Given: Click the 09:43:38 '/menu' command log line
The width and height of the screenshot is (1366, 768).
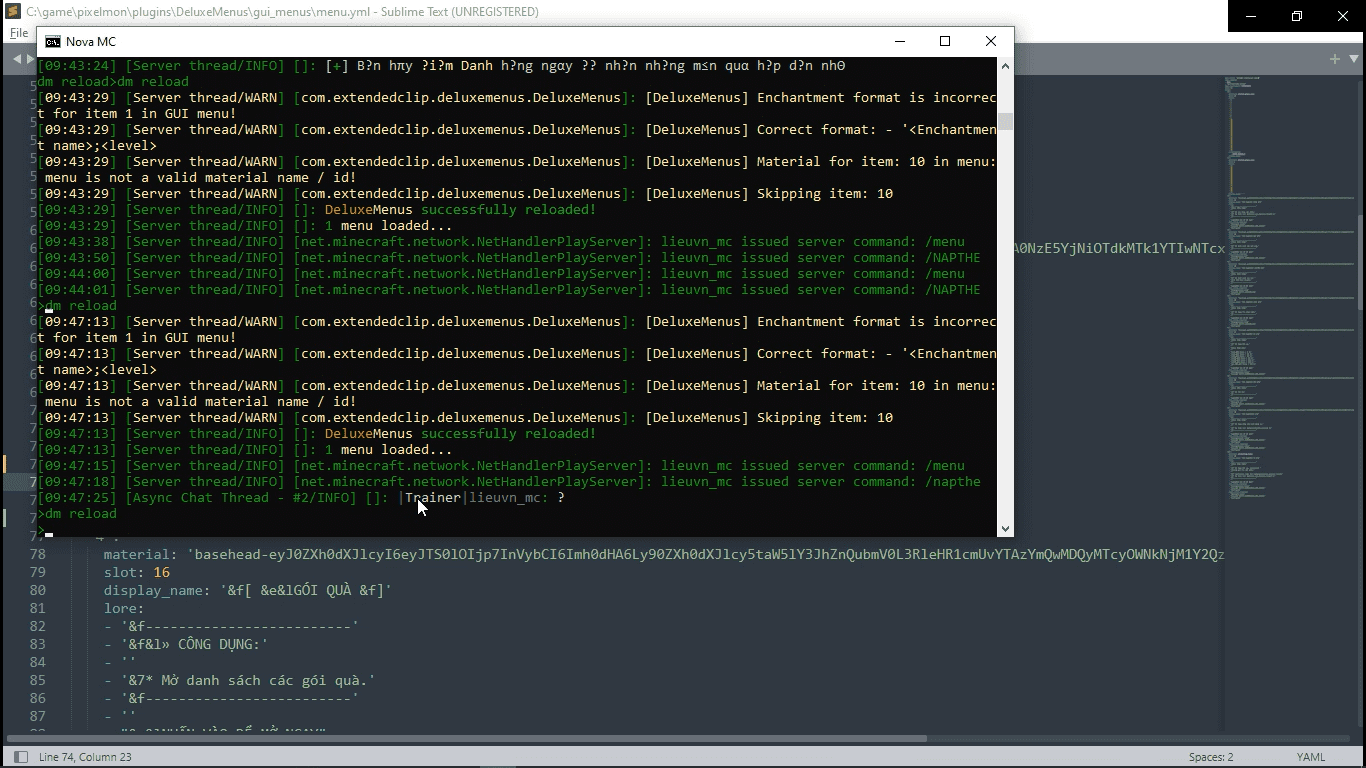Looking at the screenshot, I should pos(501,241).
